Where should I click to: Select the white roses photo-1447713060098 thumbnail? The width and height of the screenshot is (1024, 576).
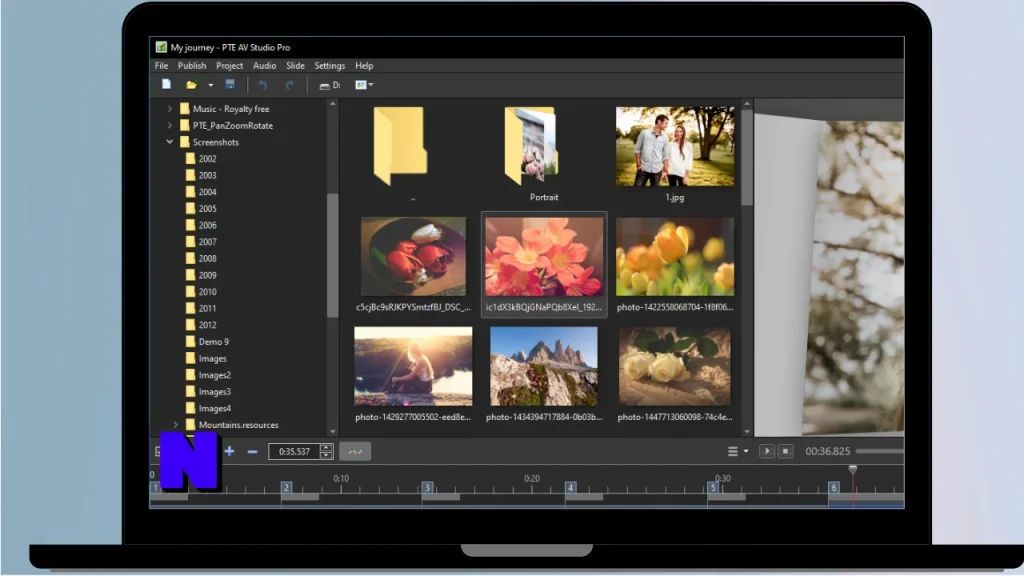[x=675, y=366]
